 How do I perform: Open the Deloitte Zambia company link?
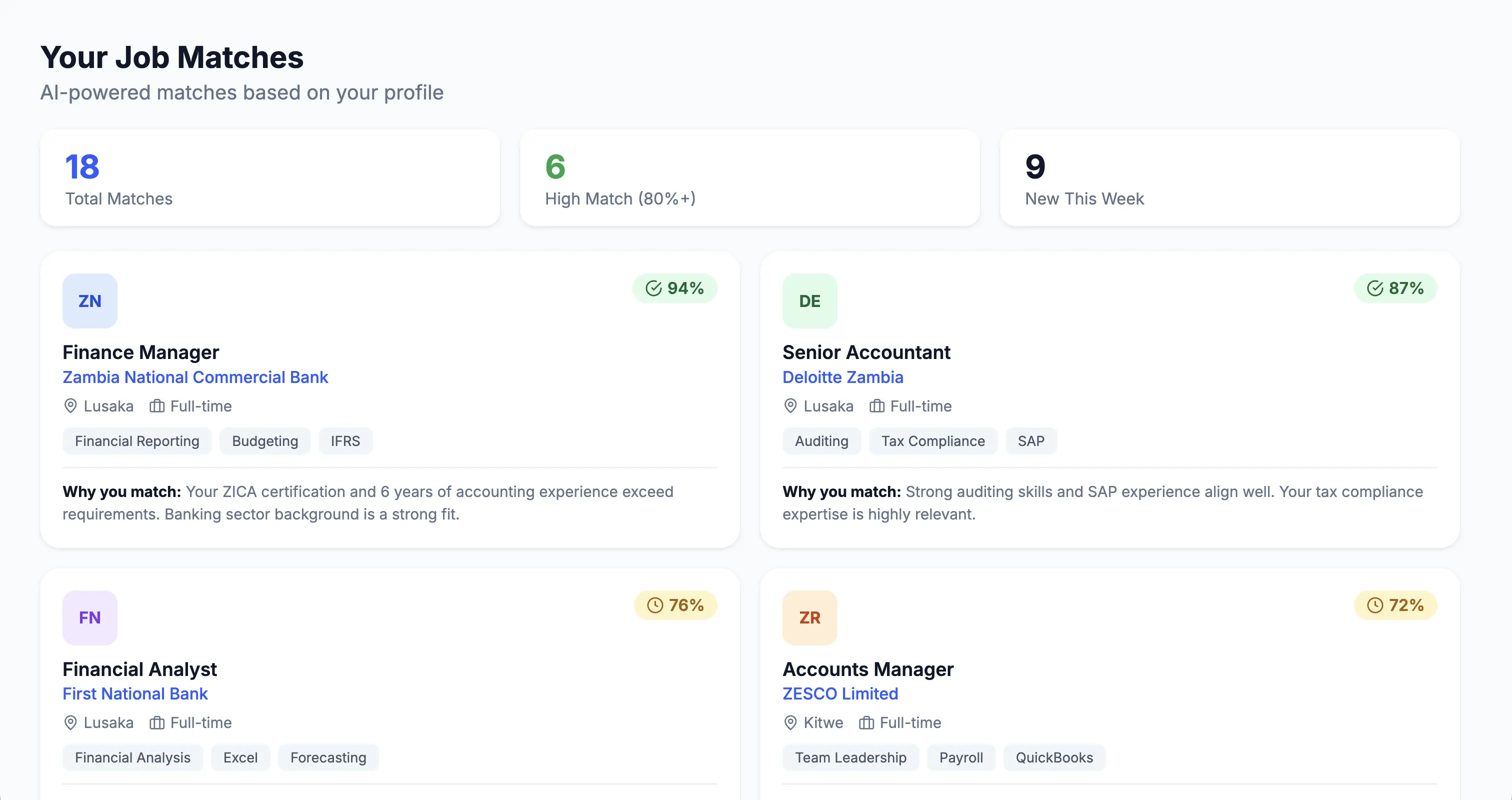(842, 377)
